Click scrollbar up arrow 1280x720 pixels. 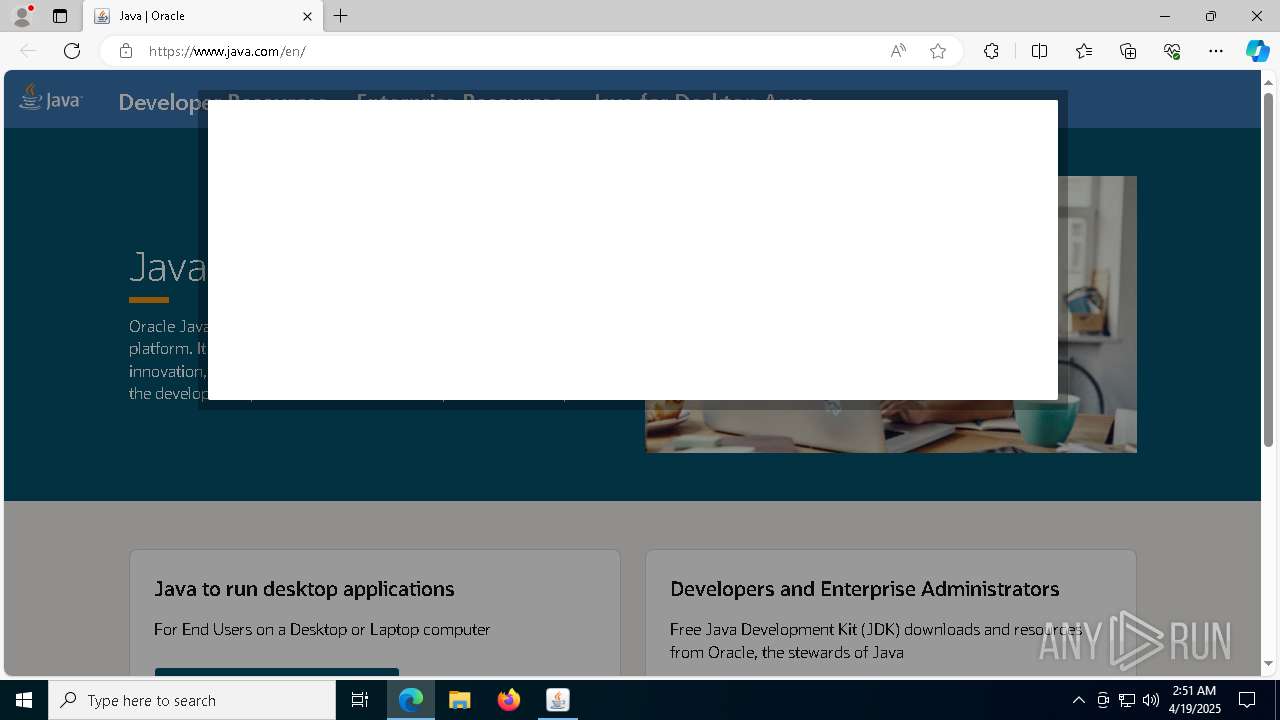click(x=1268, y=81)
